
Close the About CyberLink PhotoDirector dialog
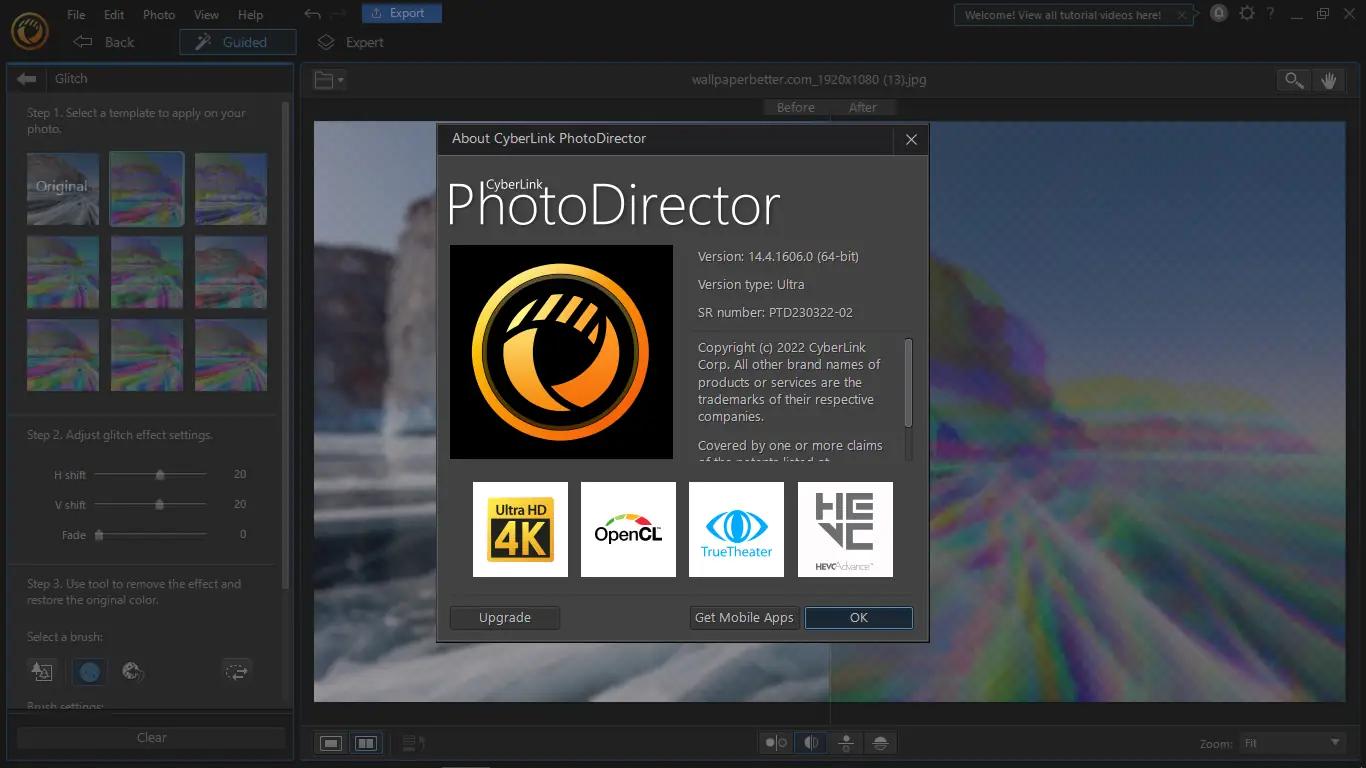[x=911, y=140]
